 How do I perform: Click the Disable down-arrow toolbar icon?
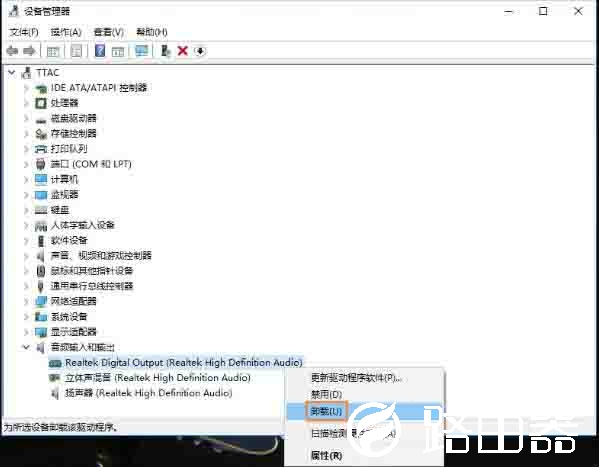coord(200,51)
